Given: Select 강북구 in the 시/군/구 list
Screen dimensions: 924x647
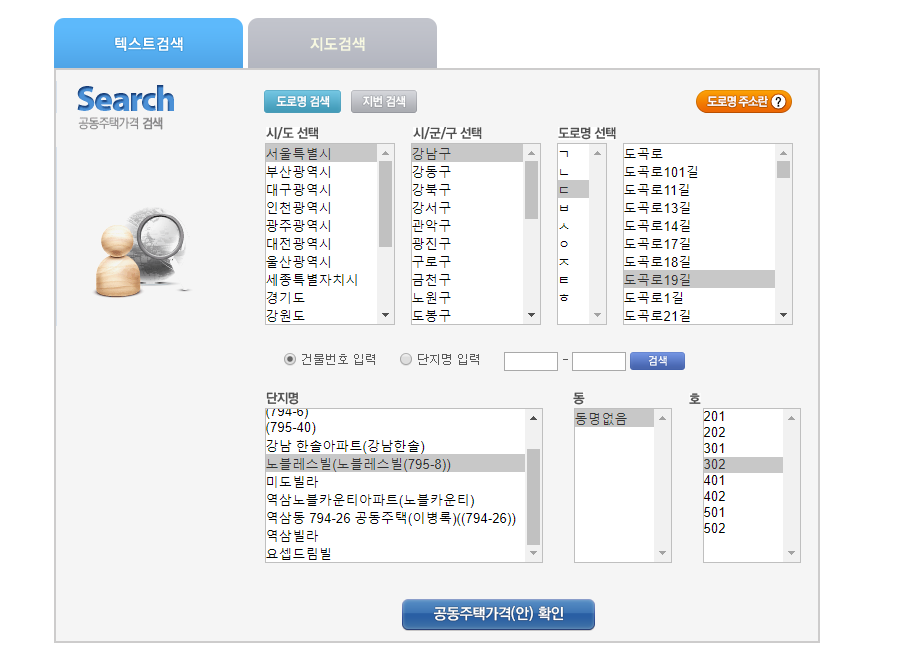Looking at the screenshot, I should 467,189.
